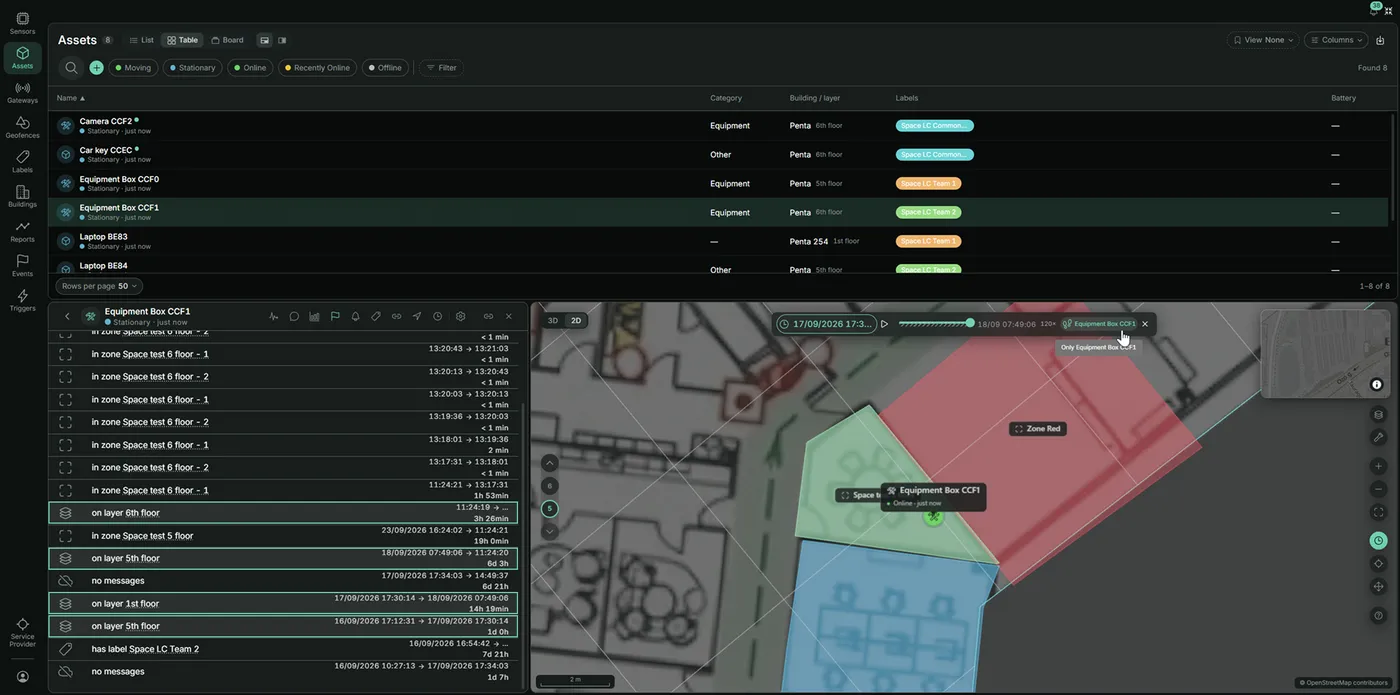1400x695 pixels.
Task: Open the Reports section
Action: (x=22, y=231)
